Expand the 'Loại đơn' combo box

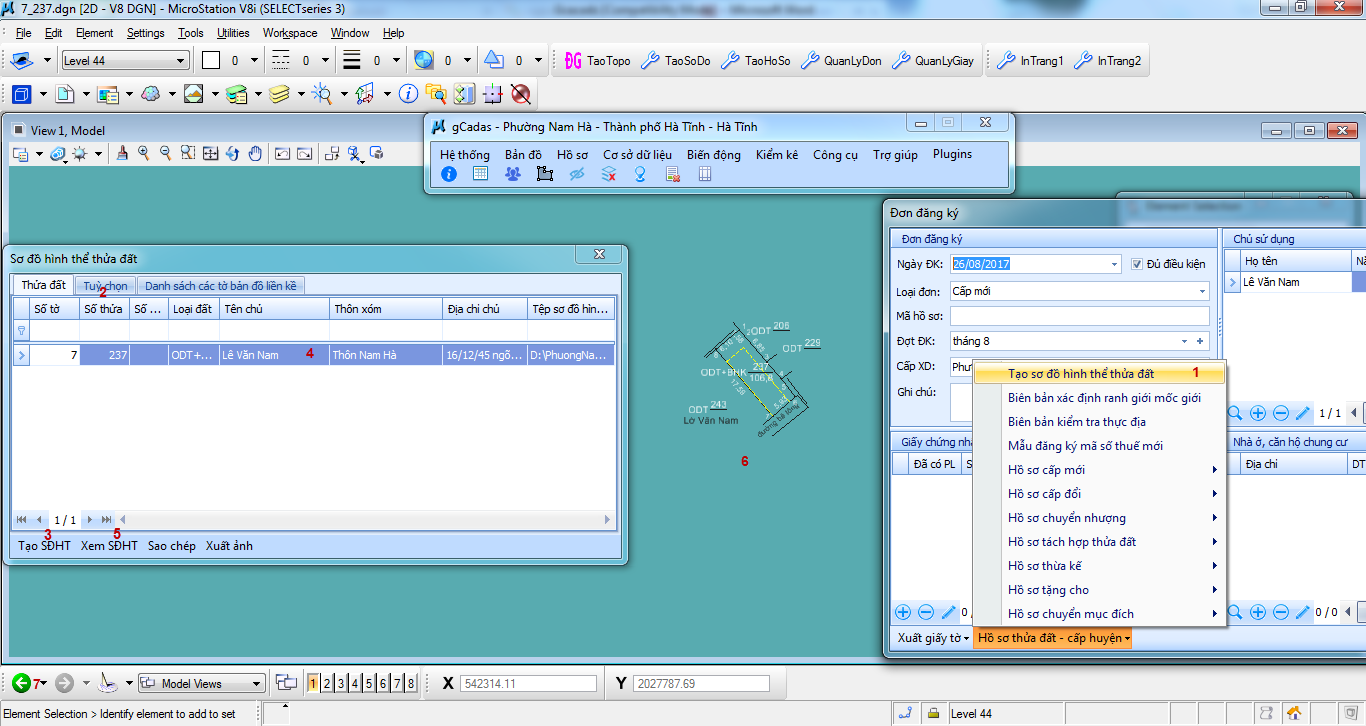(1202, 291)
